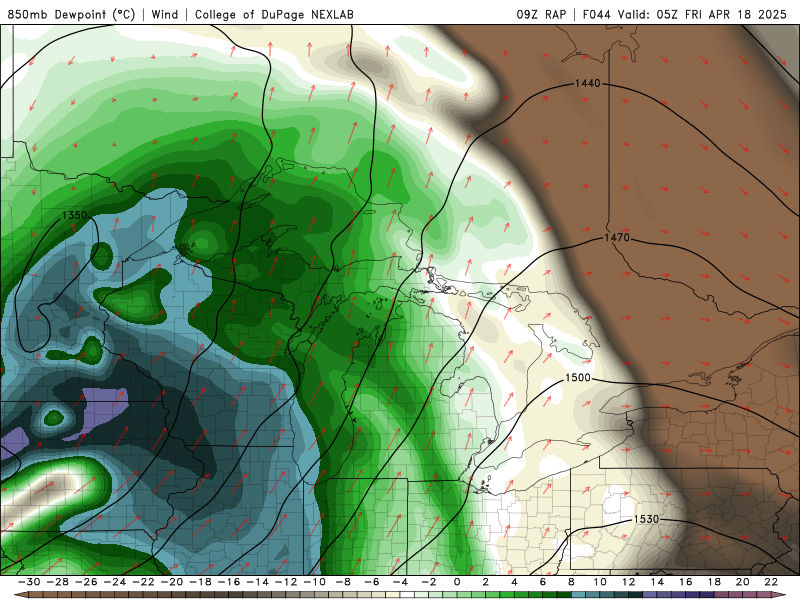Click the 'Valid: 05Z FRI APR 18 2025' text

(x=702, y=14)
